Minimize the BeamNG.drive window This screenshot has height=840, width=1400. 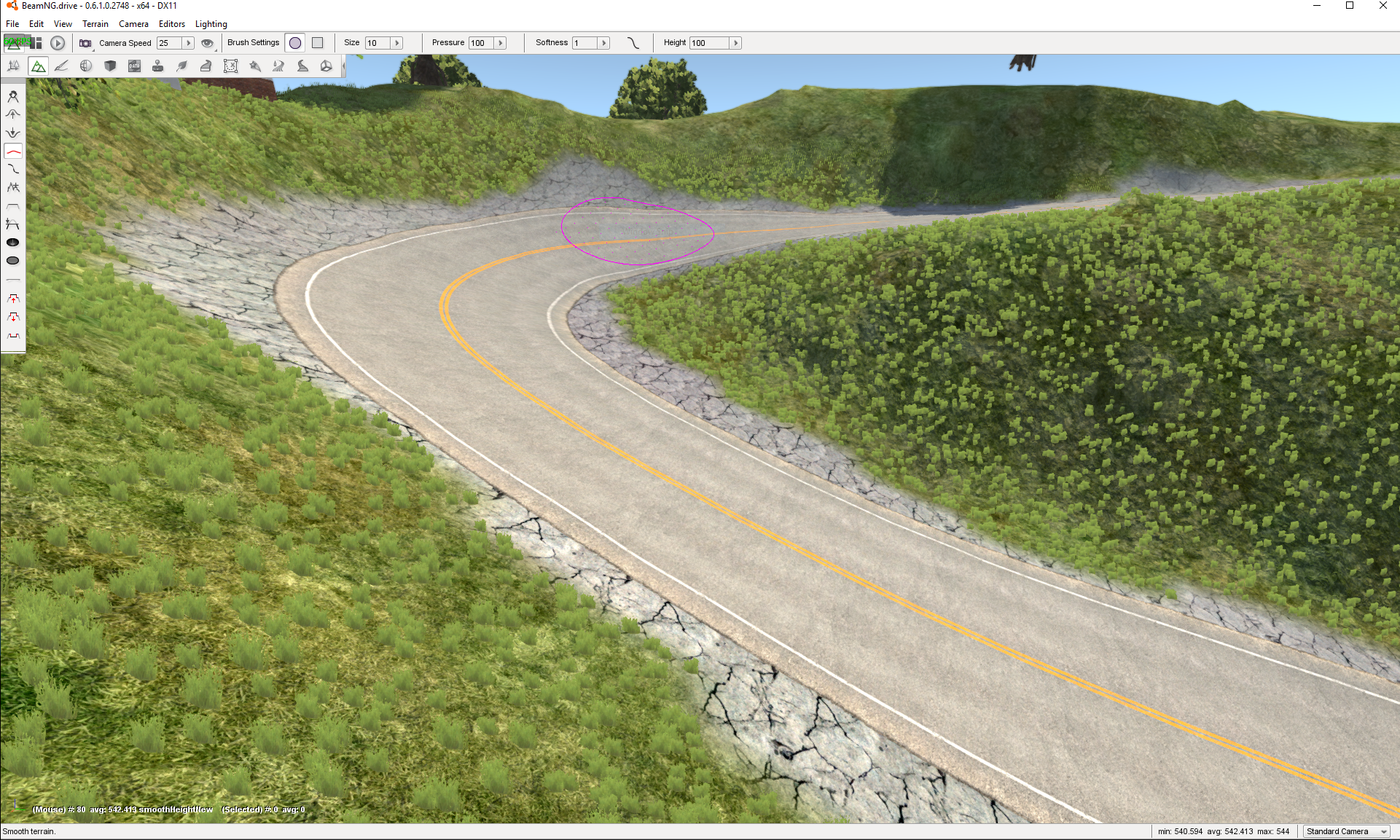[x=1317, y=6]
